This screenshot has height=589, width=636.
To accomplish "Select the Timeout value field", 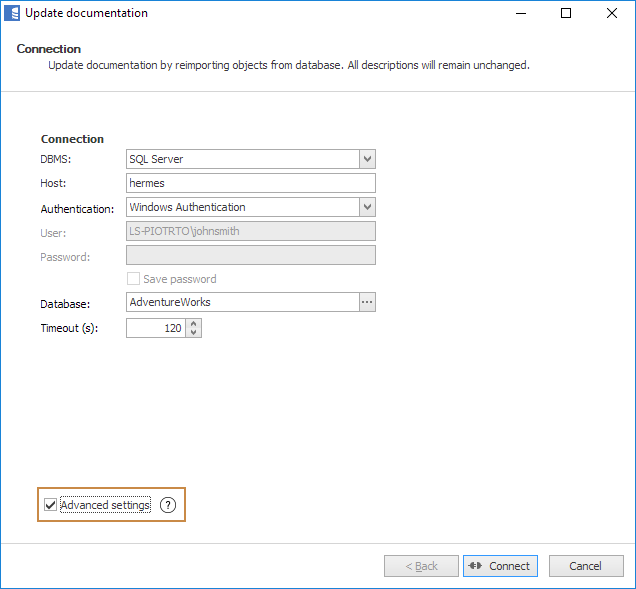I will [x=155, y=328].
